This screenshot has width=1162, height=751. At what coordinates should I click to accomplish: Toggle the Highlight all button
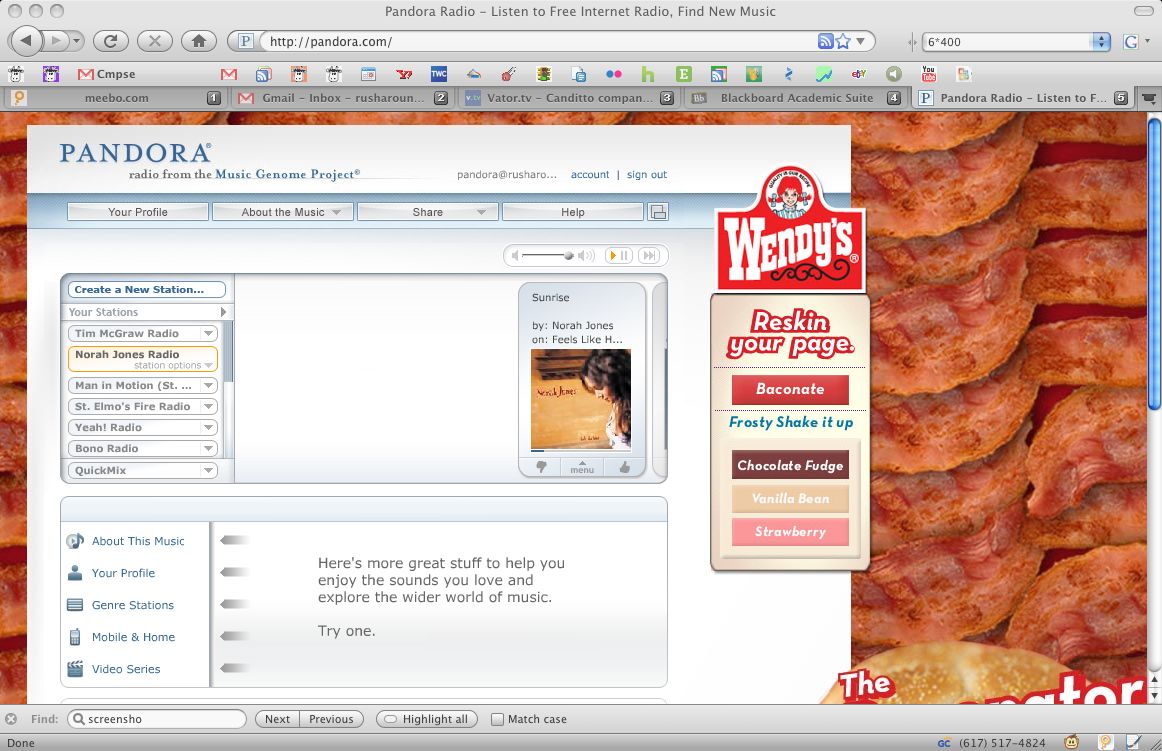click(426, 719)
